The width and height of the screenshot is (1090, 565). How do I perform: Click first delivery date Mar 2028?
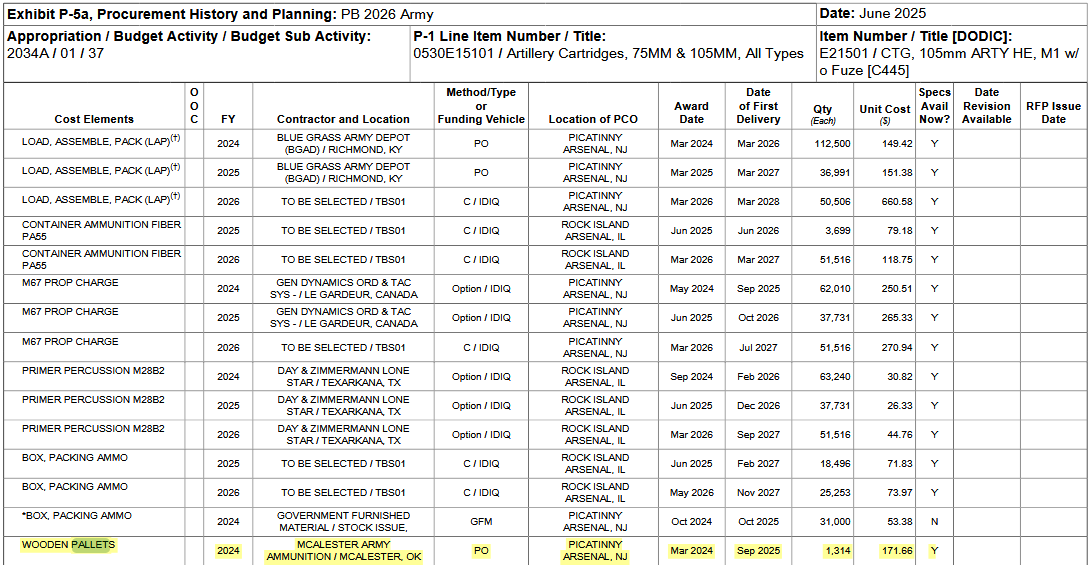(x=758, y=202)
